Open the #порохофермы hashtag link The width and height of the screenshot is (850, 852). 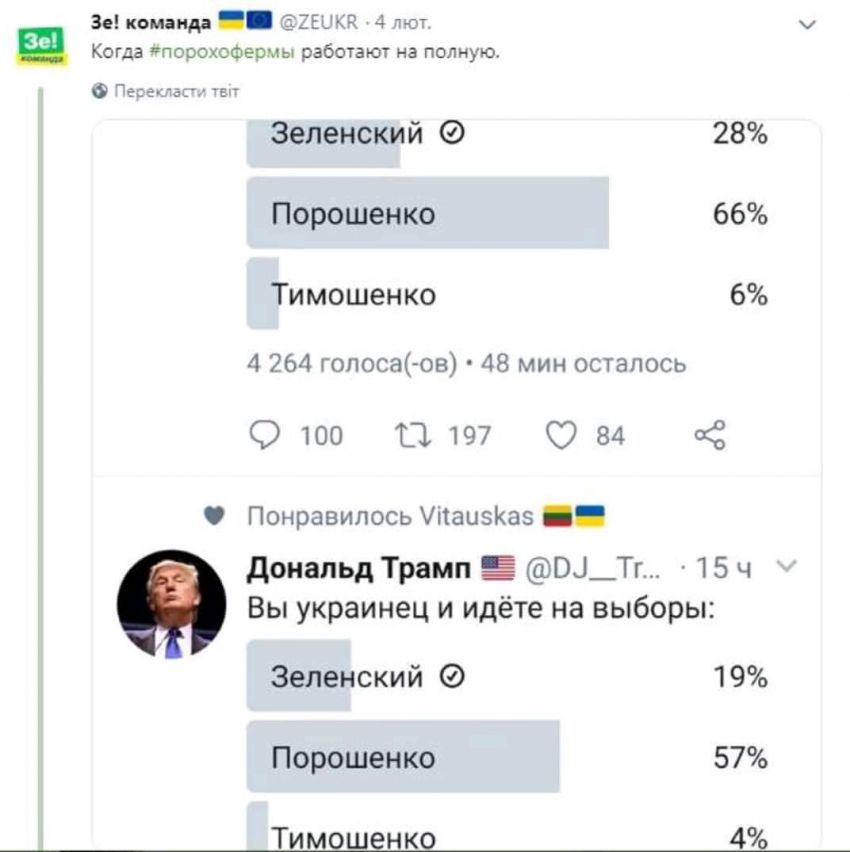[x=222, y=52]
